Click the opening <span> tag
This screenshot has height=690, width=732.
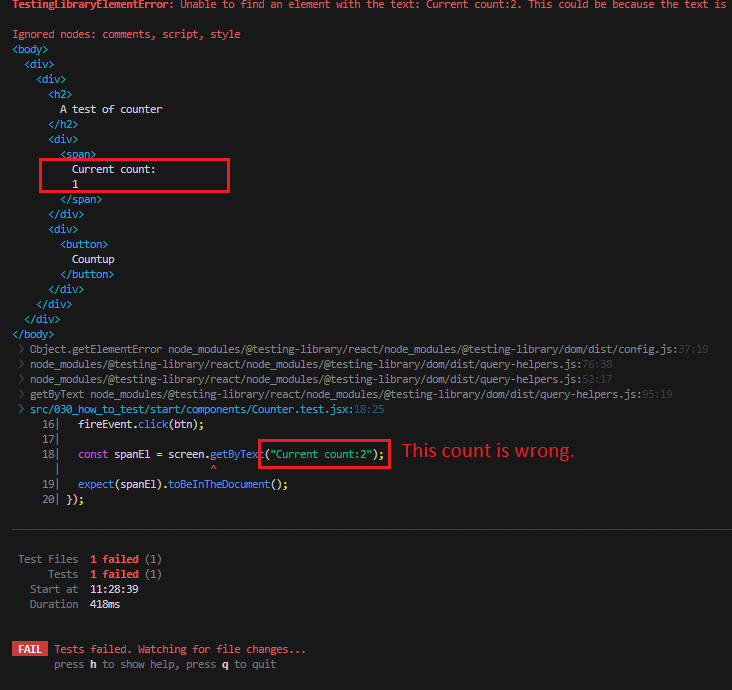78,154
